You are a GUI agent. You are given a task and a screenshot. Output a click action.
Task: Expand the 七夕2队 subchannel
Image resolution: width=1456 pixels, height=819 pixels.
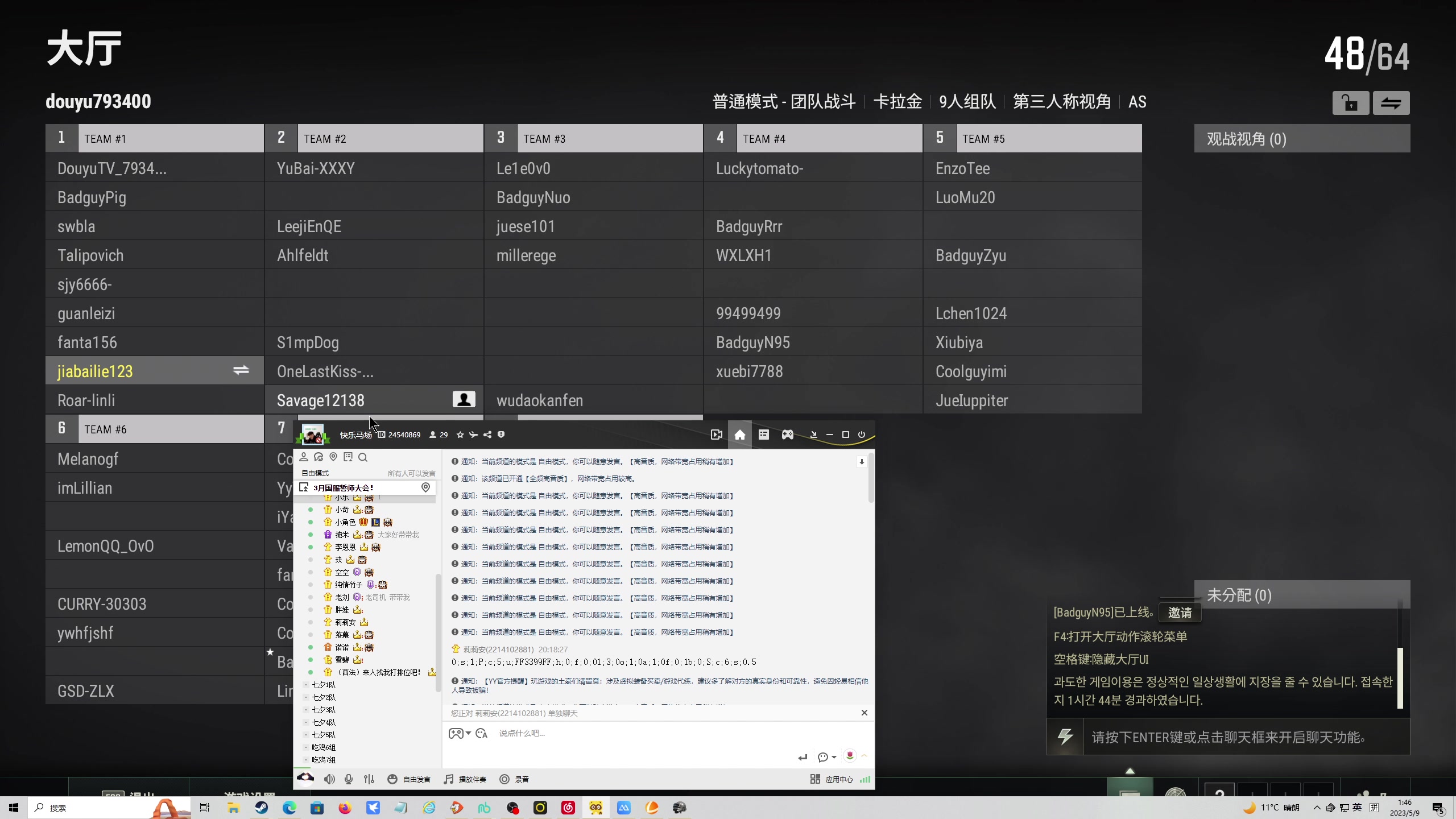pos(306,697)
